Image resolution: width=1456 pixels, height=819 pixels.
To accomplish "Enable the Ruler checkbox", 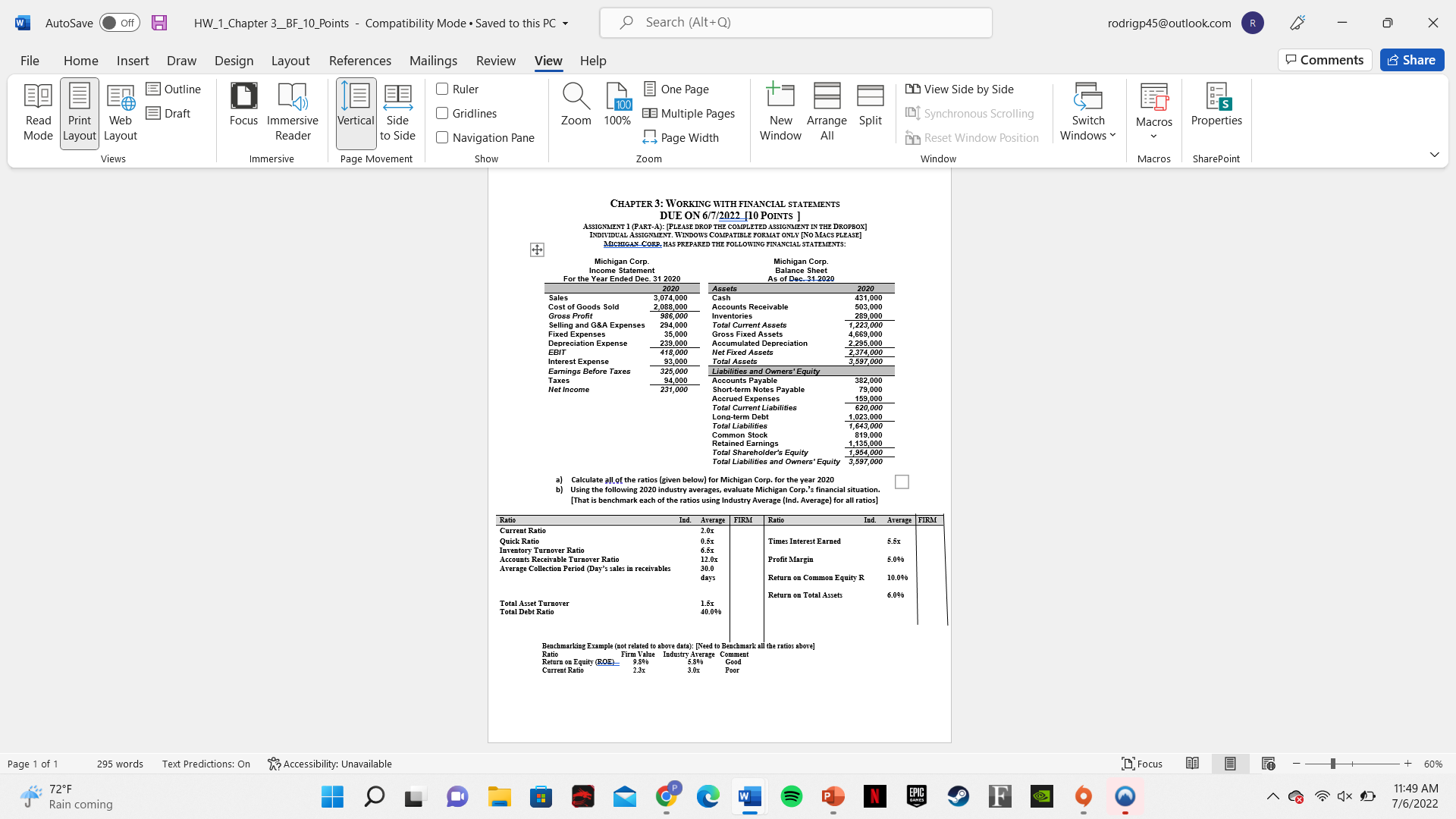I will pos(442,89).
